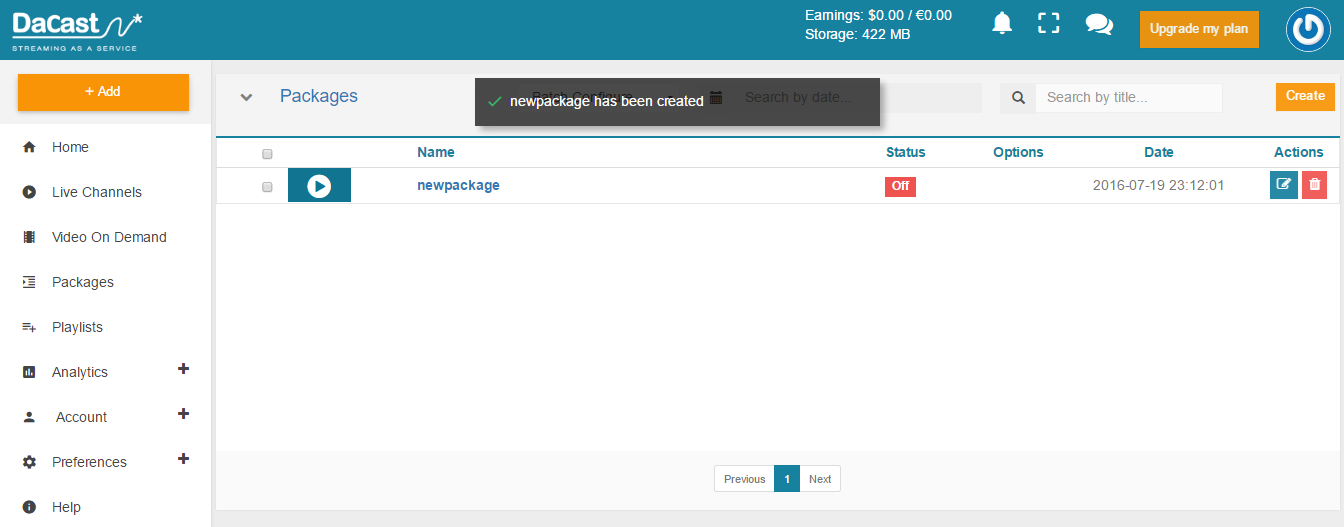Click the magnifier search icon
The height and width of the screenshot is (527, 1344).
[x=1018, y=98]
